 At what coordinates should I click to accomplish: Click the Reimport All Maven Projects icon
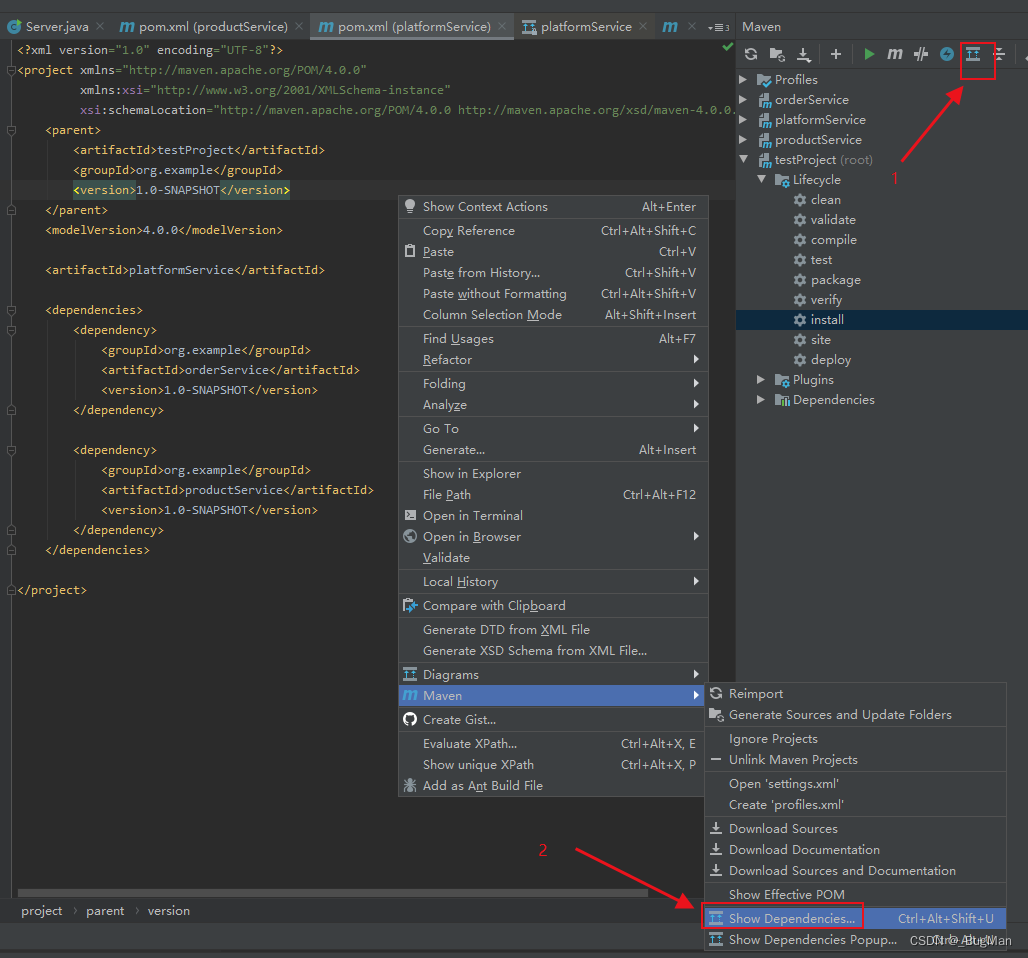click(x=749, y=54)
